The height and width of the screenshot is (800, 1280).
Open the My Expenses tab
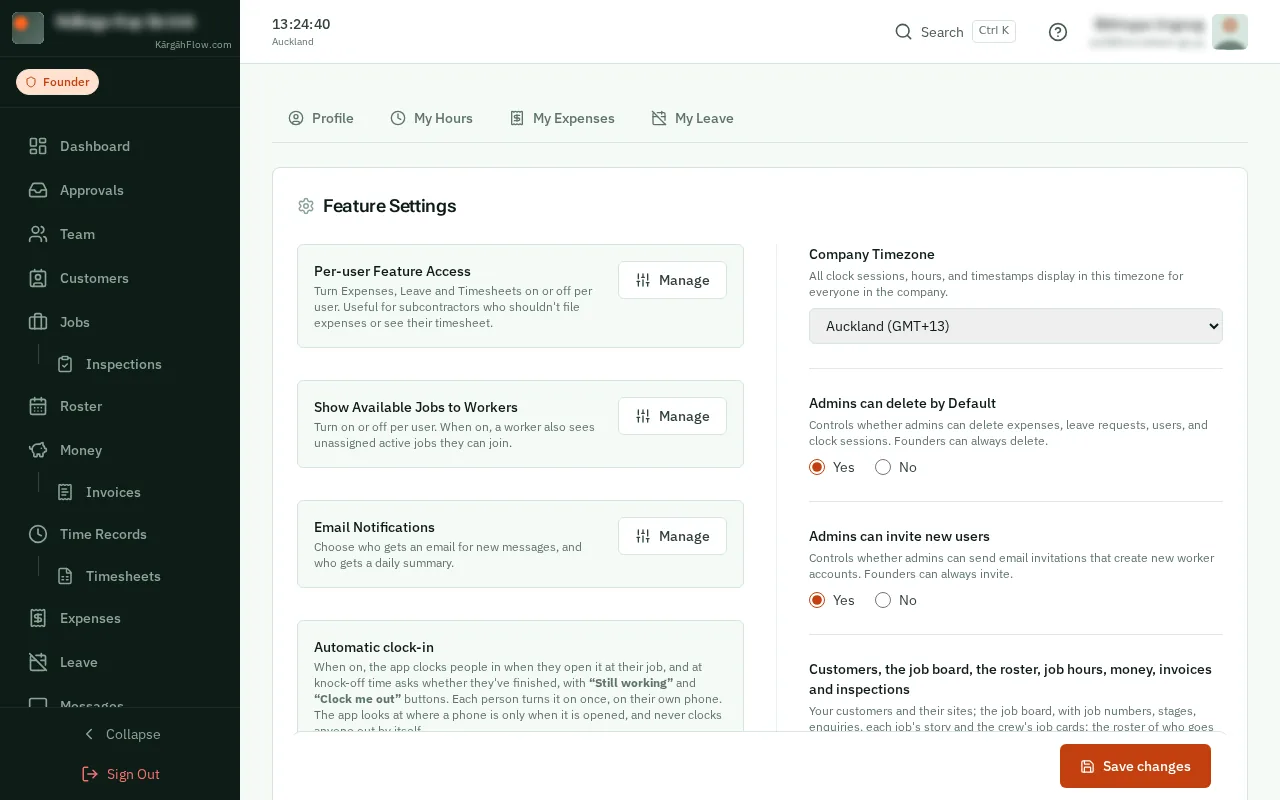(x=562, y=118)
